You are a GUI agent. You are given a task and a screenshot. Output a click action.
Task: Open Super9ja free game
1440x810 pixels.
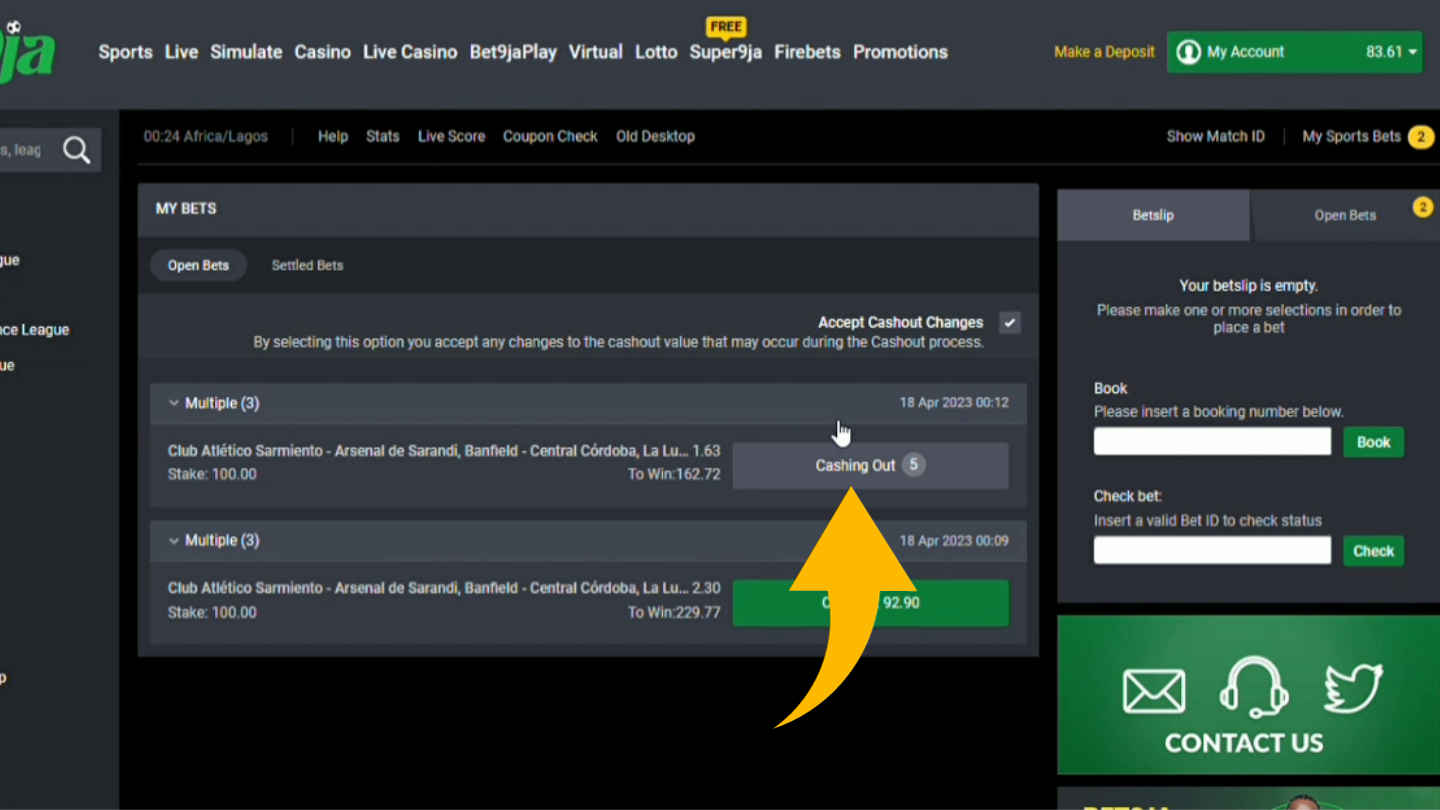coord(725,52)
